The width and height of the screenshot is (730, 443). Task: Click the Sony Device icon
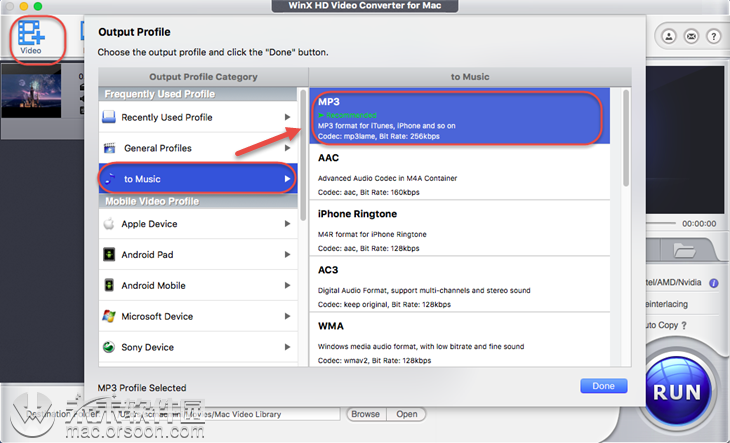coord(109,347)
